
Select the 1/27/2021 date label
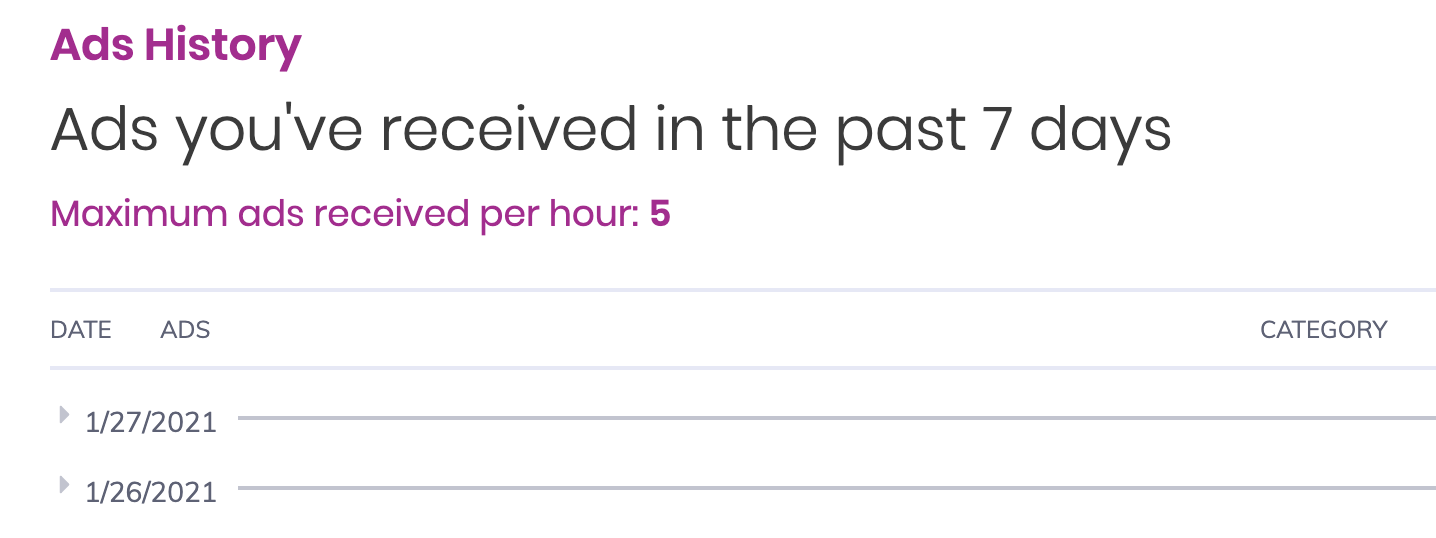coord(151,422)
